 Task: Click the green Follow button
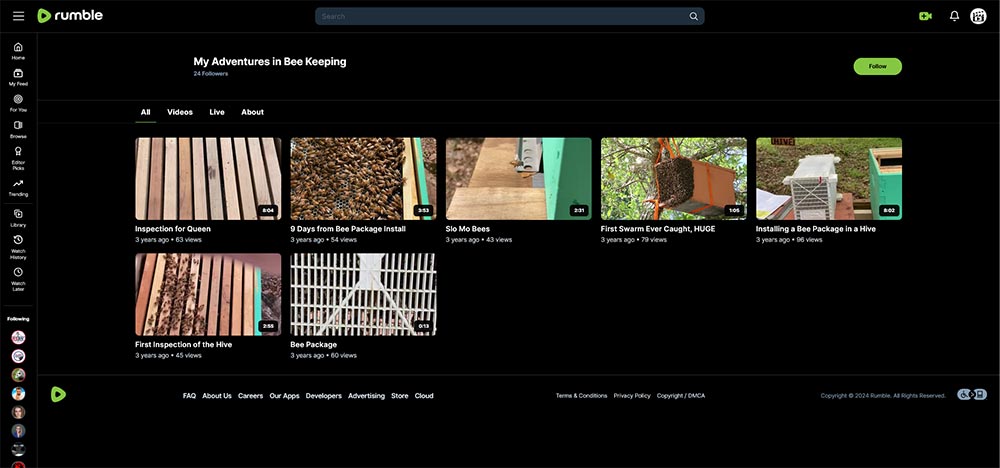878,66
